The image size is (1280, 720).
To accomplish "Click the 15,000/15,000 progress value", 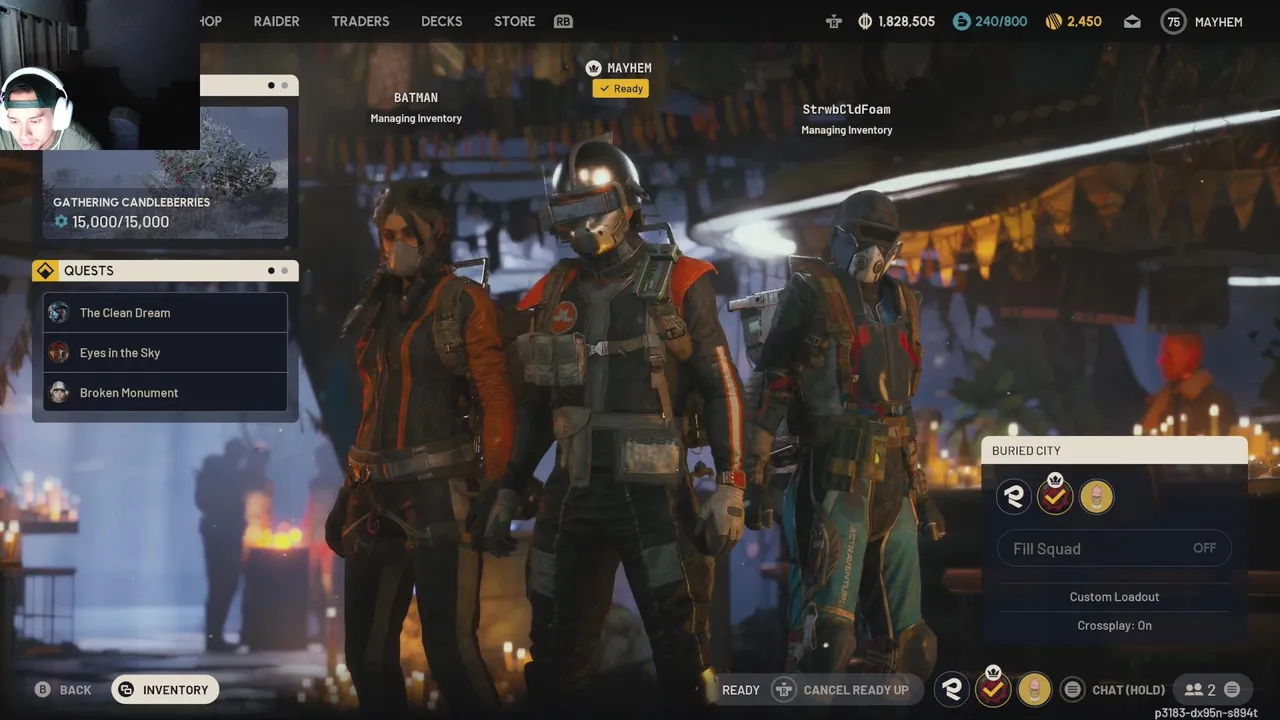I will [120, 221].
